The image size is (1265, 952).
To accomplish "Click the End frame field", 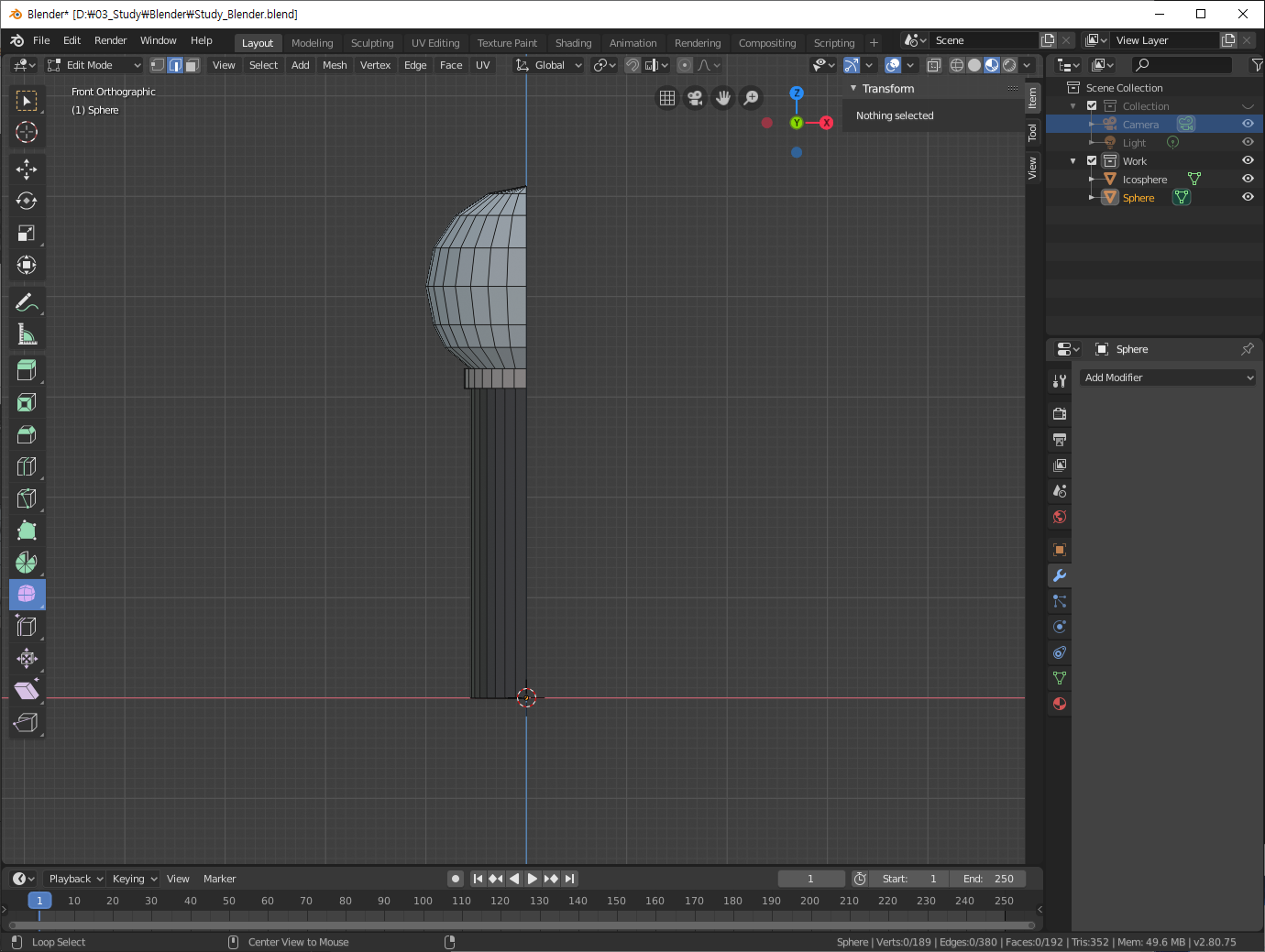I will pos(987,879).
